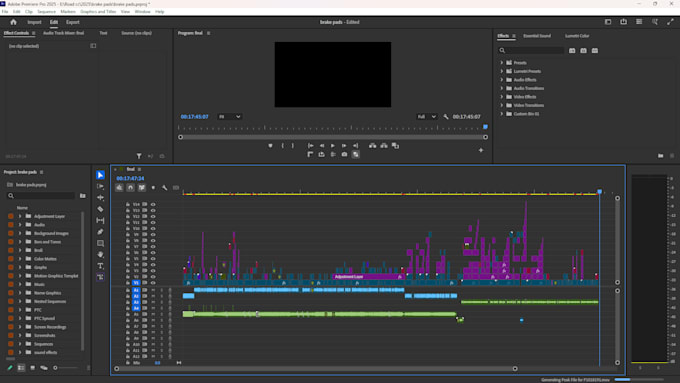The width and height of the screenshot is (680, 383).
Task: Open timeline display settings wrench
Action: [x=165, y=187]
